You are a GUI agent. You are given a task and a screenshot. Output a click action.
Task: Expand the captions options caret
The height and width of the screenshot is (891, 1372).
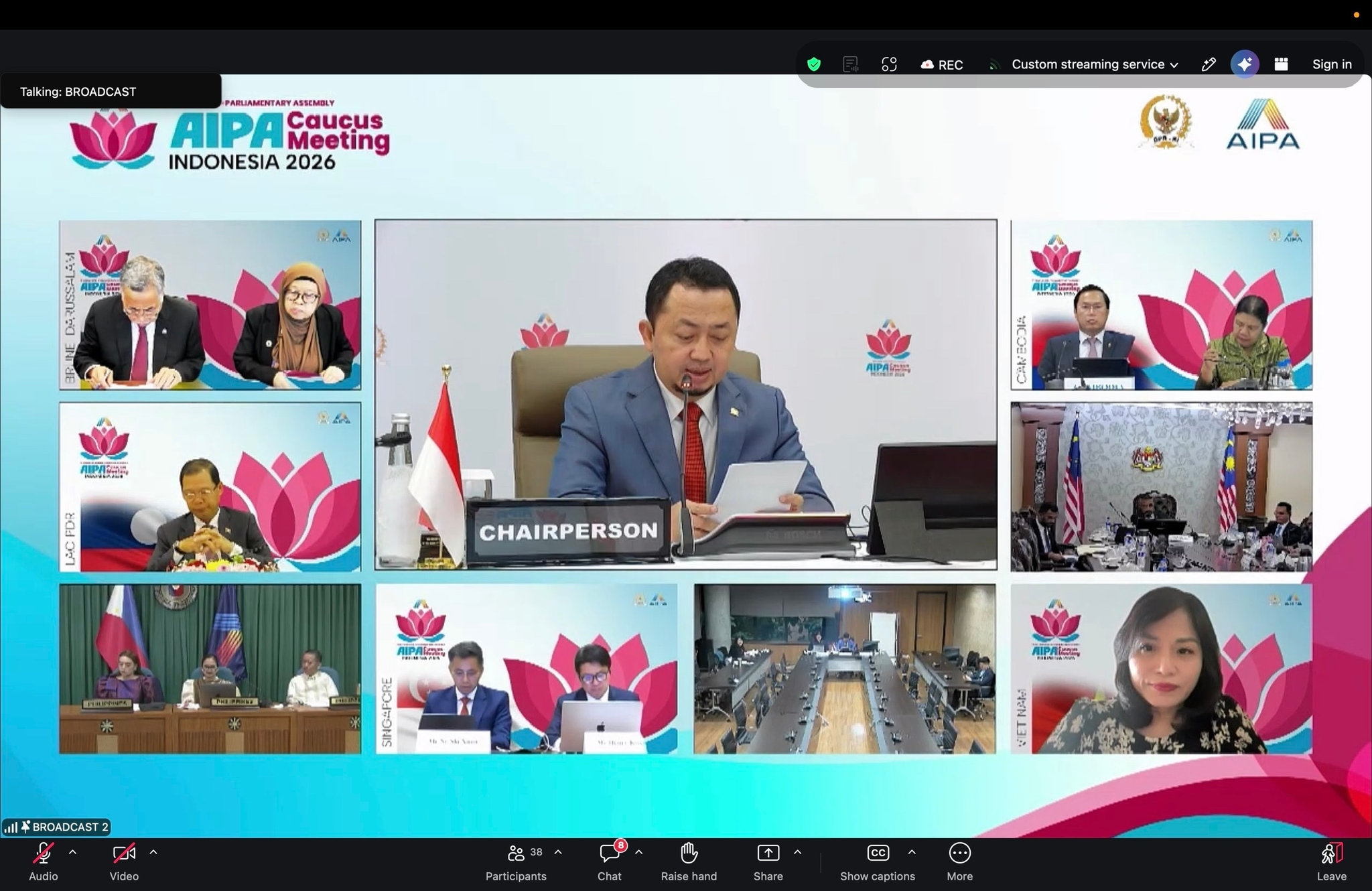coord(912,853)
